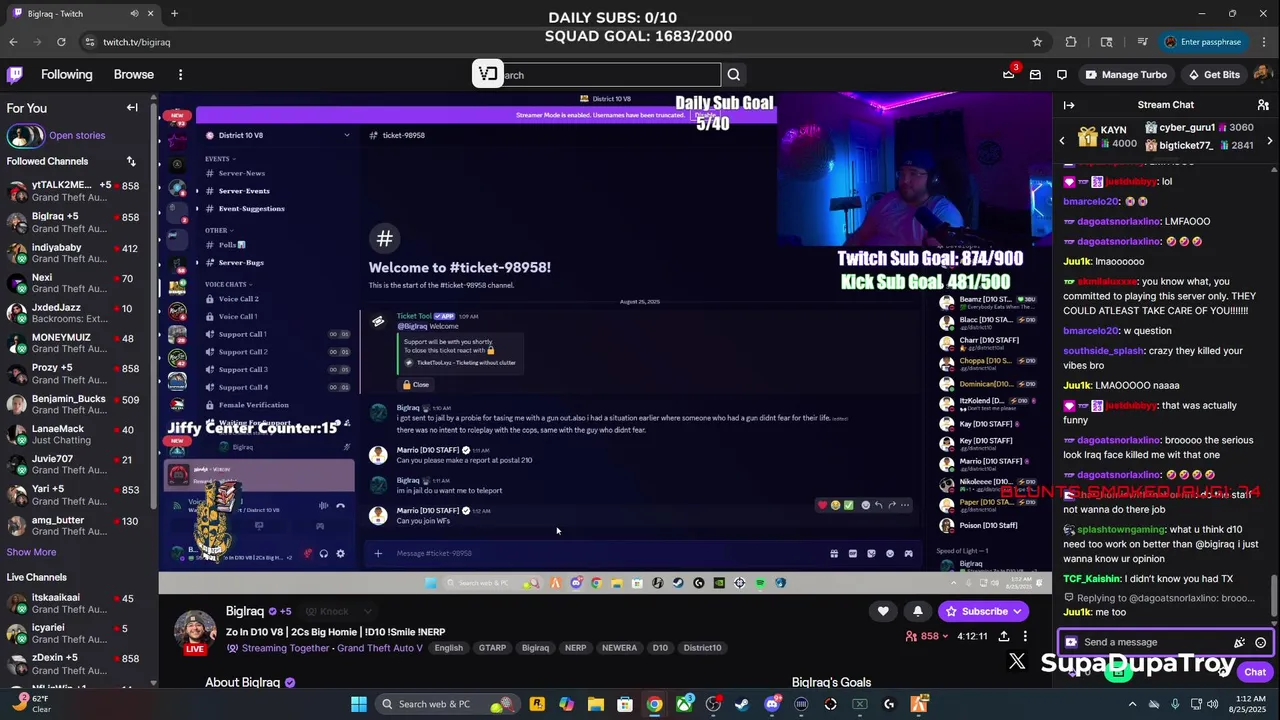Open the Whispers chat bubble icon
The height and width of the screenshot is (720, 1280).
click(x=1062, y=75)
